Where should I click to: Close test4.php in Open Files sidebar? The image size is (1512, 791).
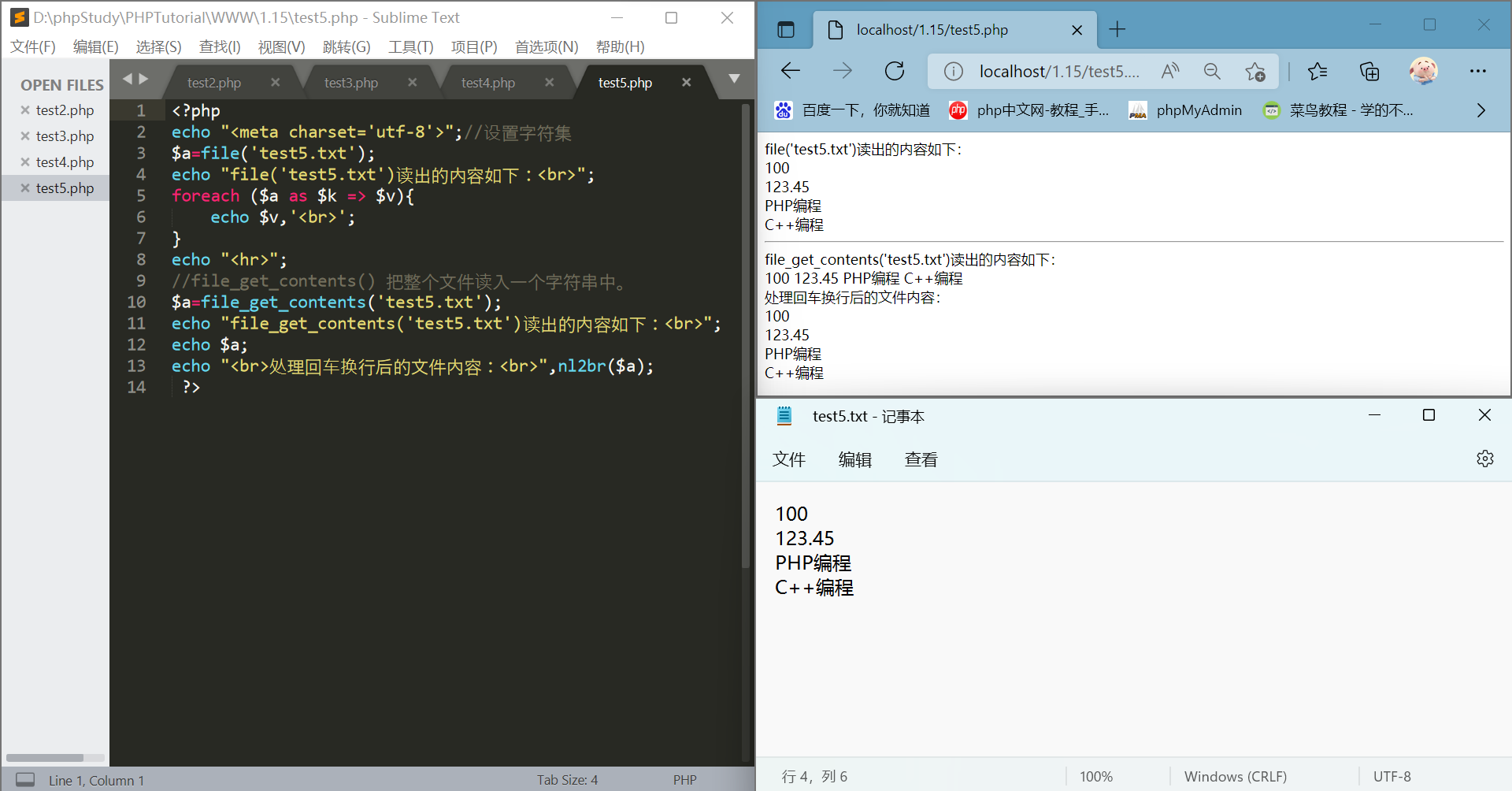(x=25, y=162)
